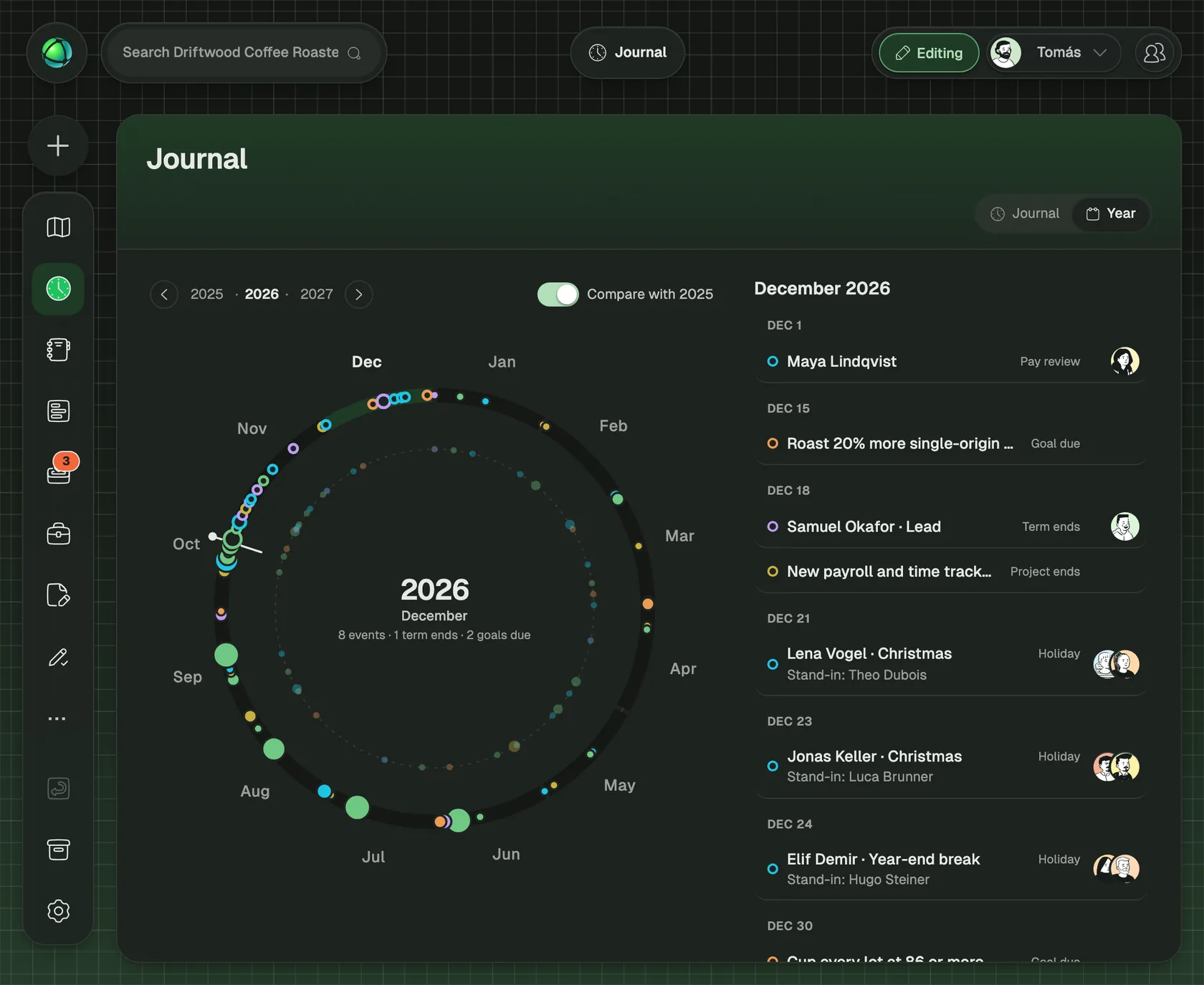Toggle Compare with 2025 switch
Screen dimensions: 1204x985
point(558,294)
